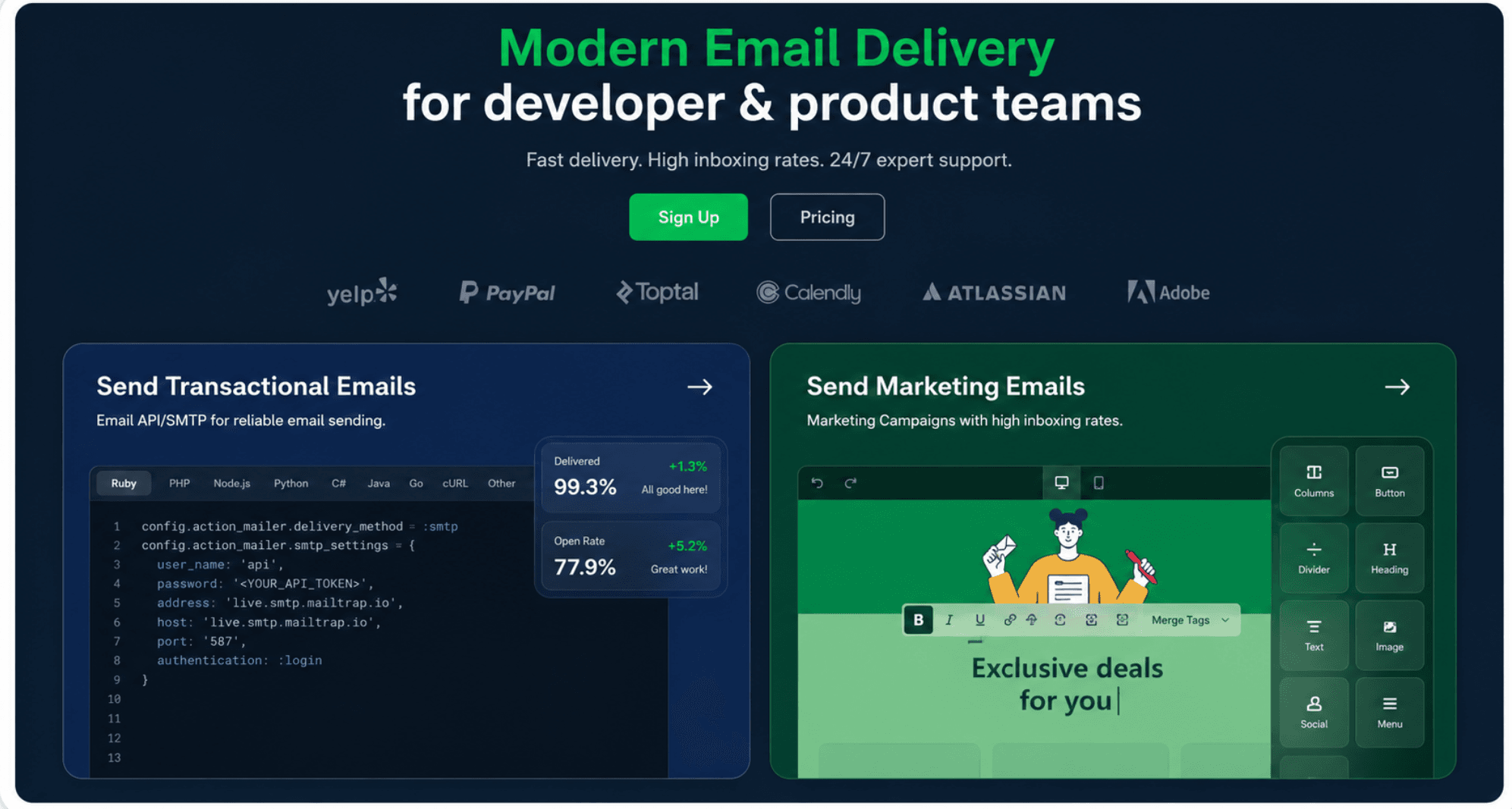1512x809 pixels.
Task: Switch to the cURL code tab
Action: point(455,483)
